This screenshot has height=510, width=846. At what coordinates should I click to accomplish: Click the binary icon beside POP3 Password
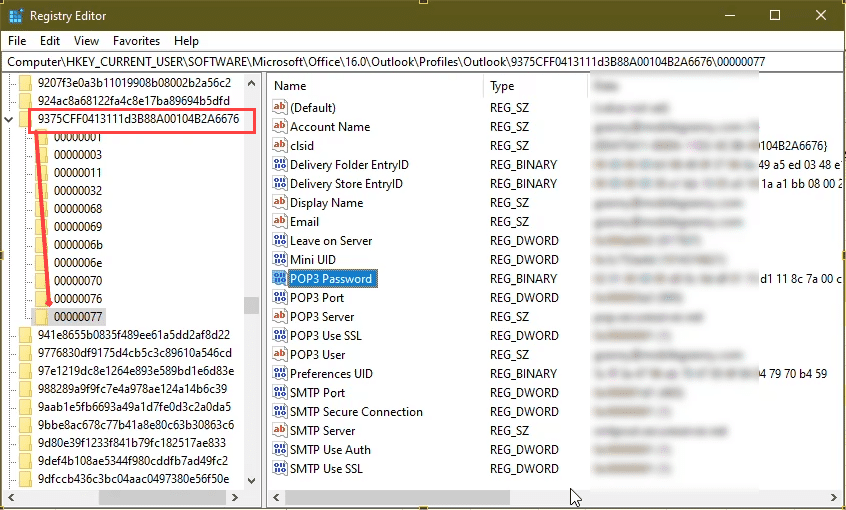280,279
